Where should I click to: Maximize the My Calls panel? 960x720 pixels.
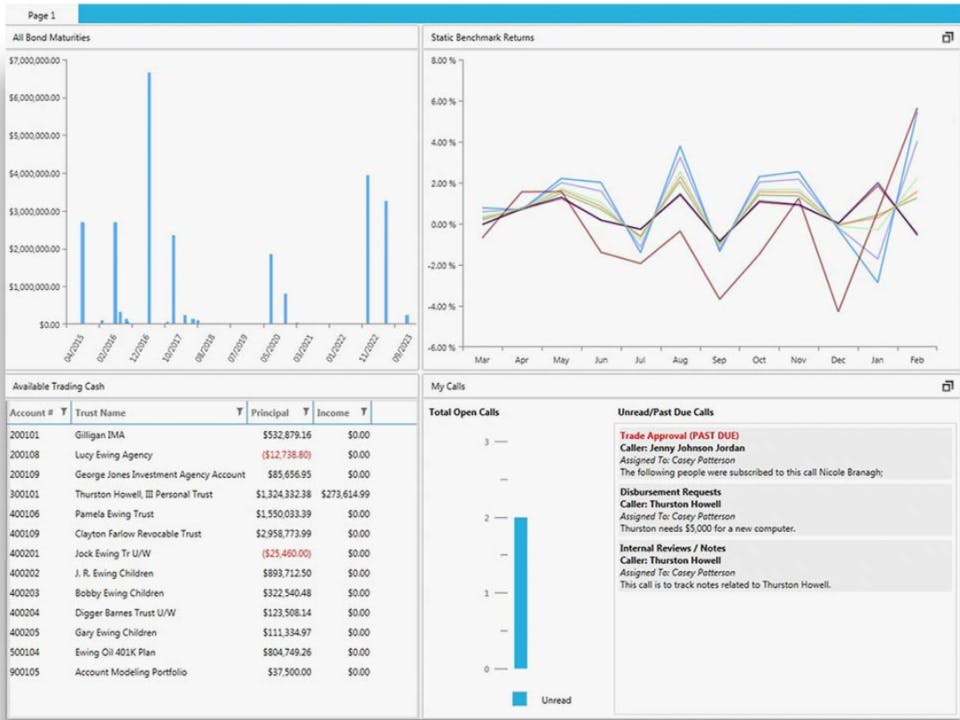click(x=947, y=386)
